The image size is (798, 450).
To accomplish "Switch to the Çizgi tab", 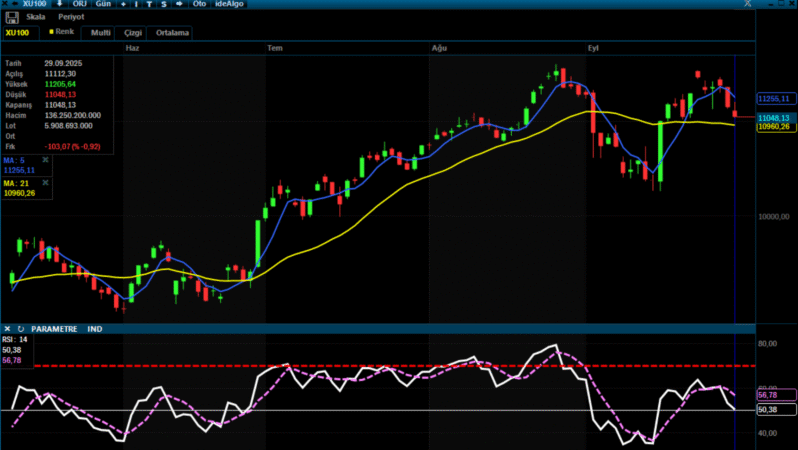I will pyautogui.click(x=133, y=33).
